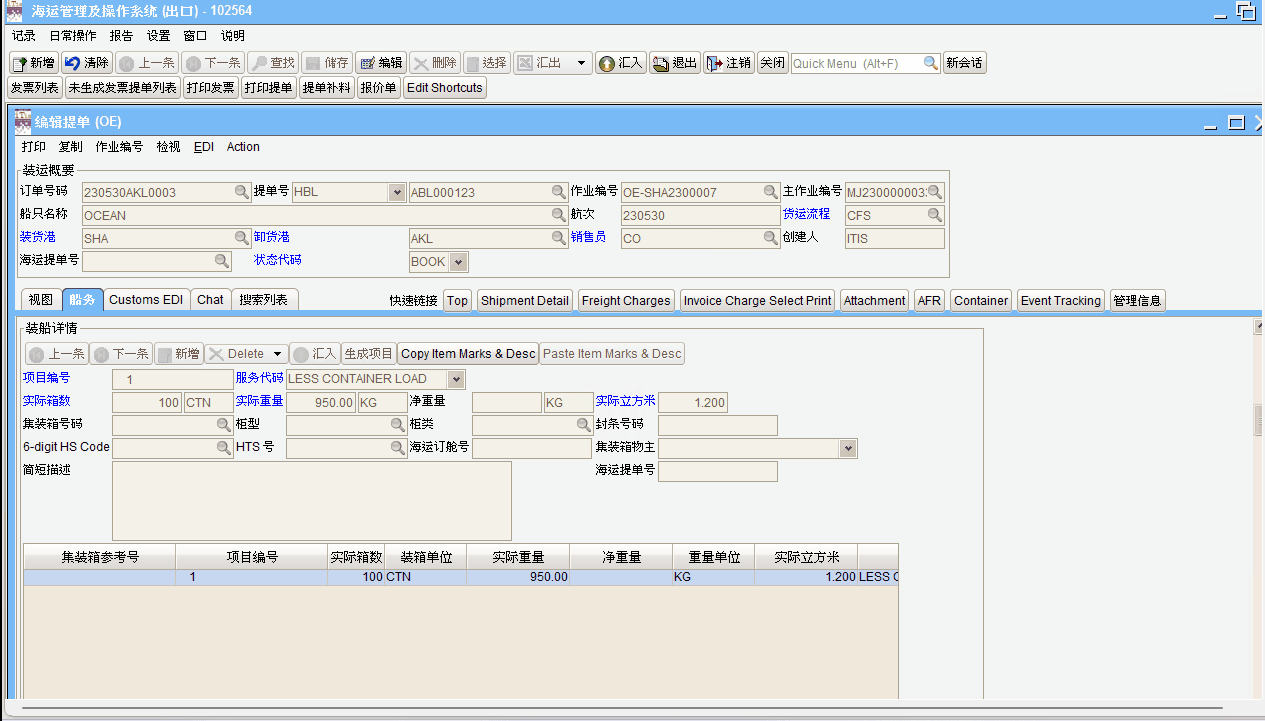The image size is (1265, 721).
Task: Switch to the Chat tab
Action: coord(210,300)
